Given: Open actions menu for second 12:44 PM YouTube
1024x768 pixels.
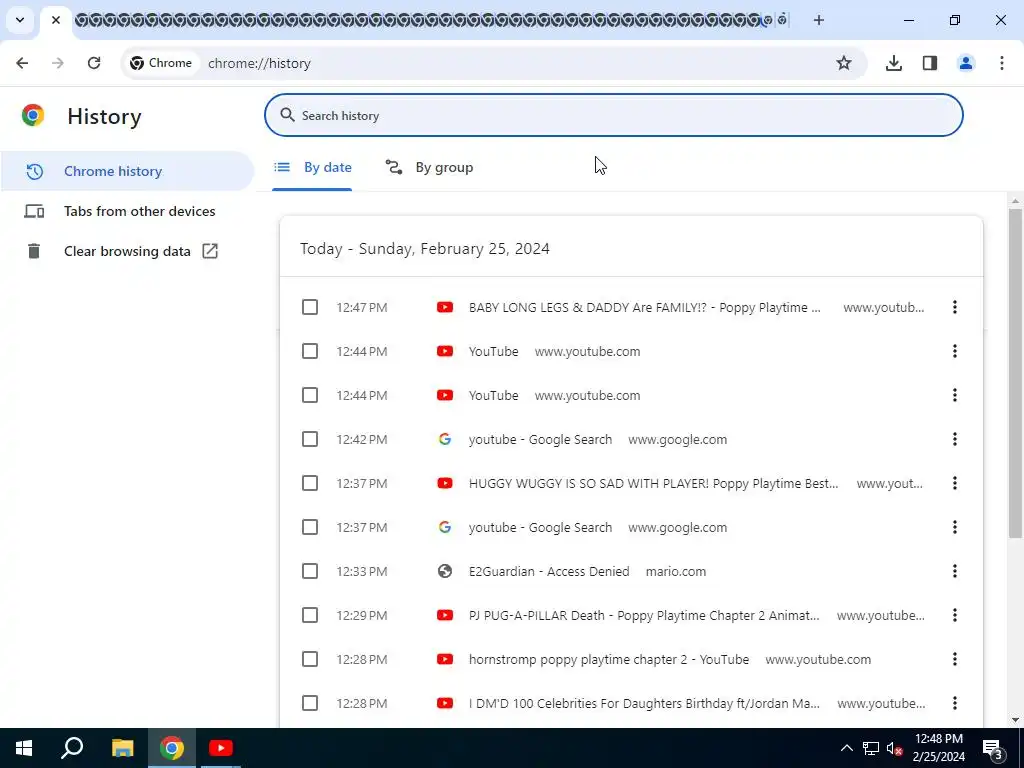Looking at the screenshot, I should [955, 395].
